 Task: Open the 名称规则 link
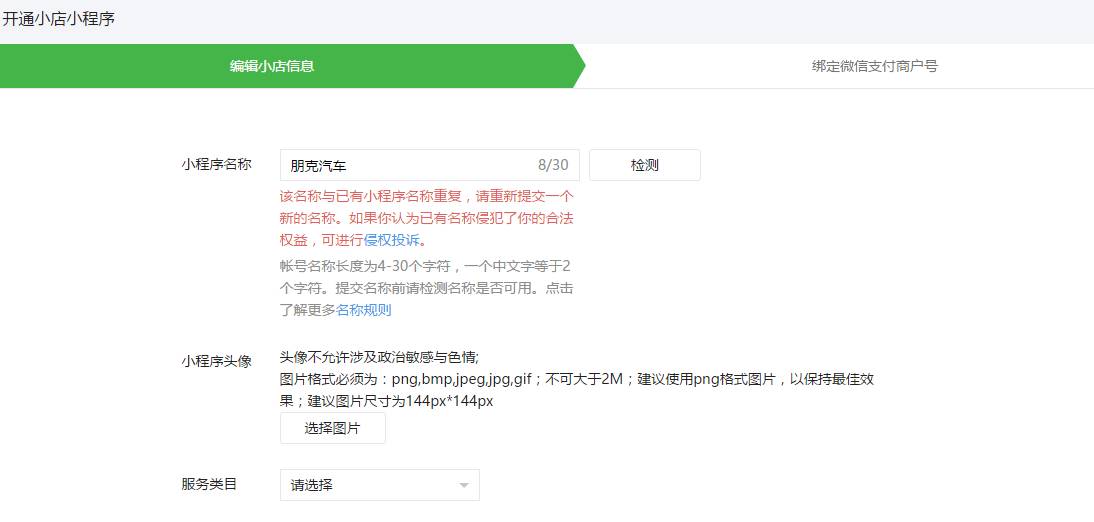pos(363,310)
